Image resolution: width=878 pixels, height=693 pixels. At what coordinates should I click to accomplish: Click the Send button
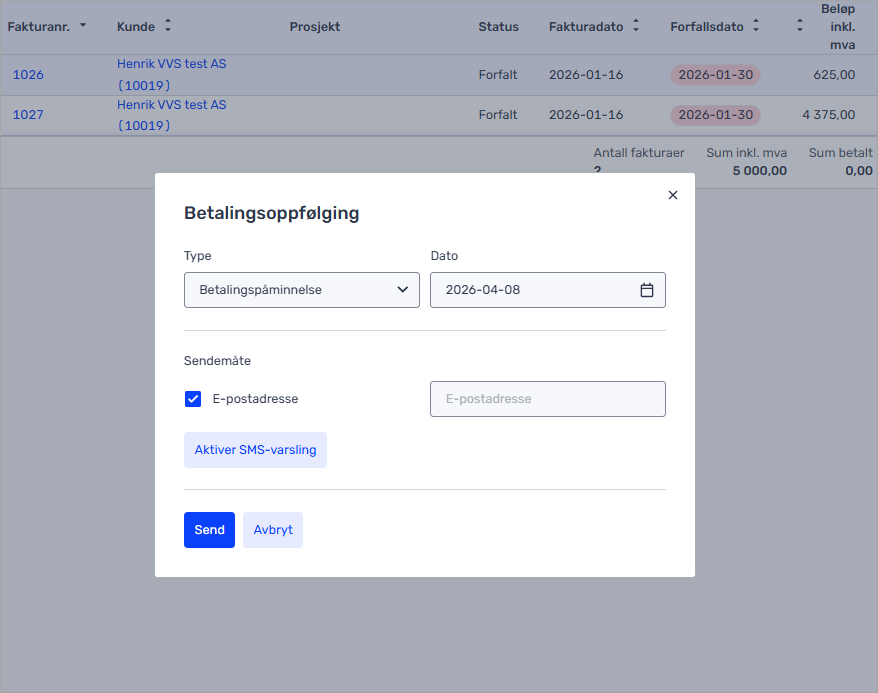[209, 530]
